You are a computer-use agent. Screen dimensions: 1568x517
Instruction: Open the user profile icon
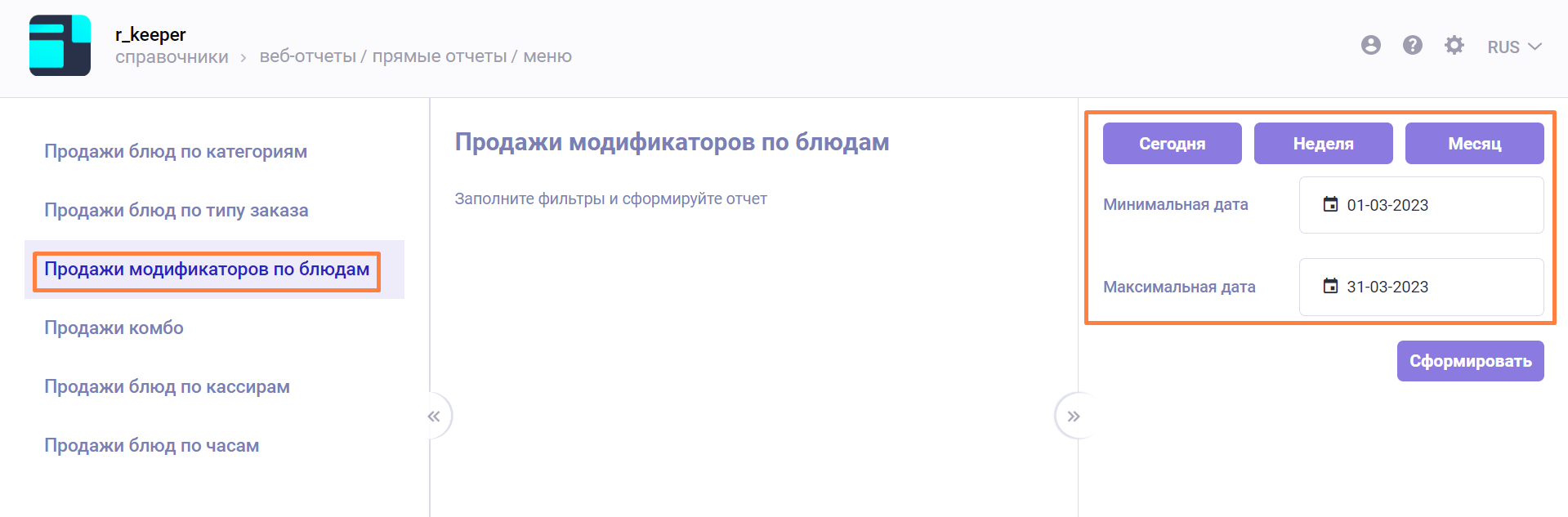pos(1370,46)
